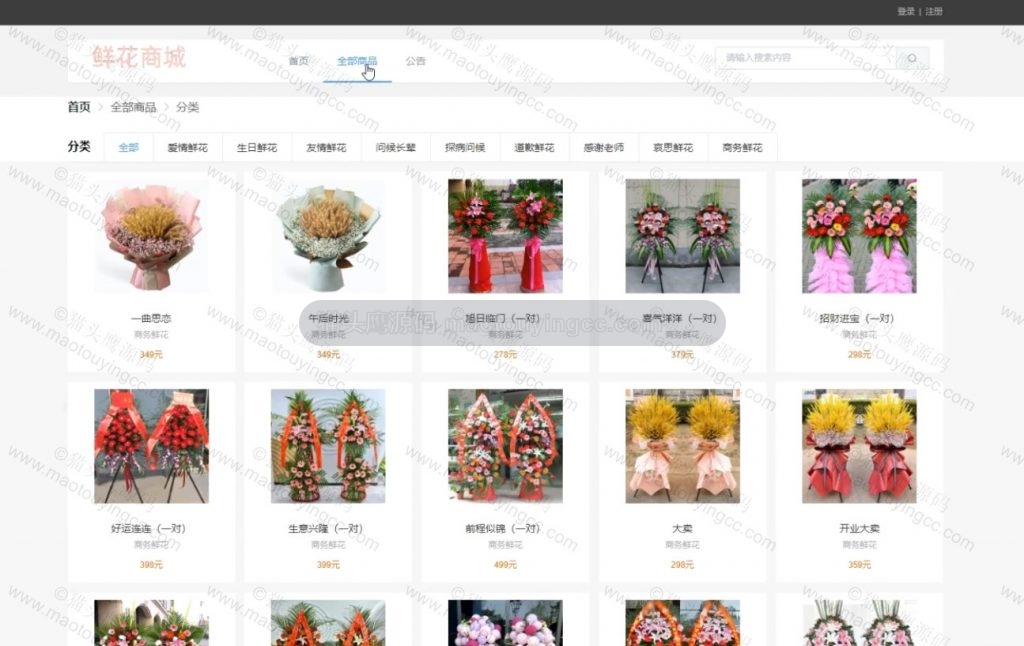Screen dimensions: 1024x646
Task: Click the 开业大卖 product name
Action: click(x=859, y=528)
